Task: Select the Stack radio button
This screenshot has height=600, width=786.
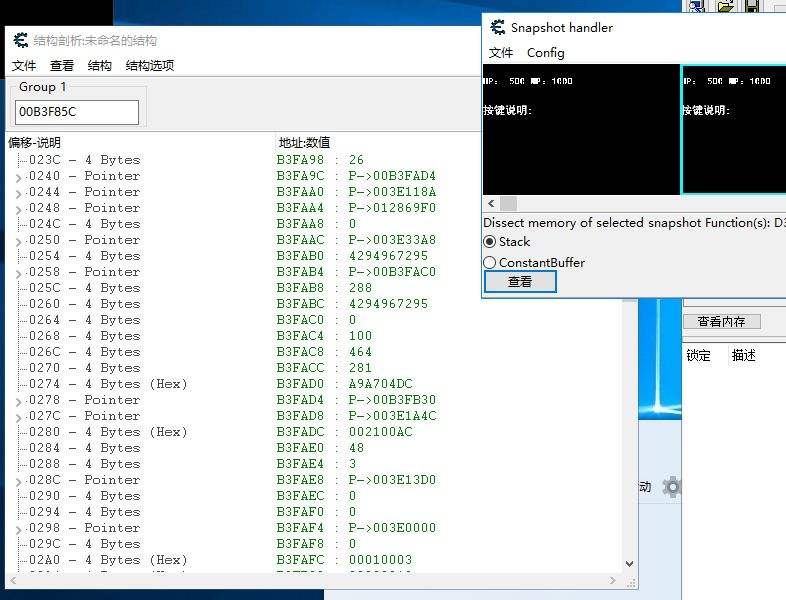Action: pyautogui.click(x=490, y=242)
